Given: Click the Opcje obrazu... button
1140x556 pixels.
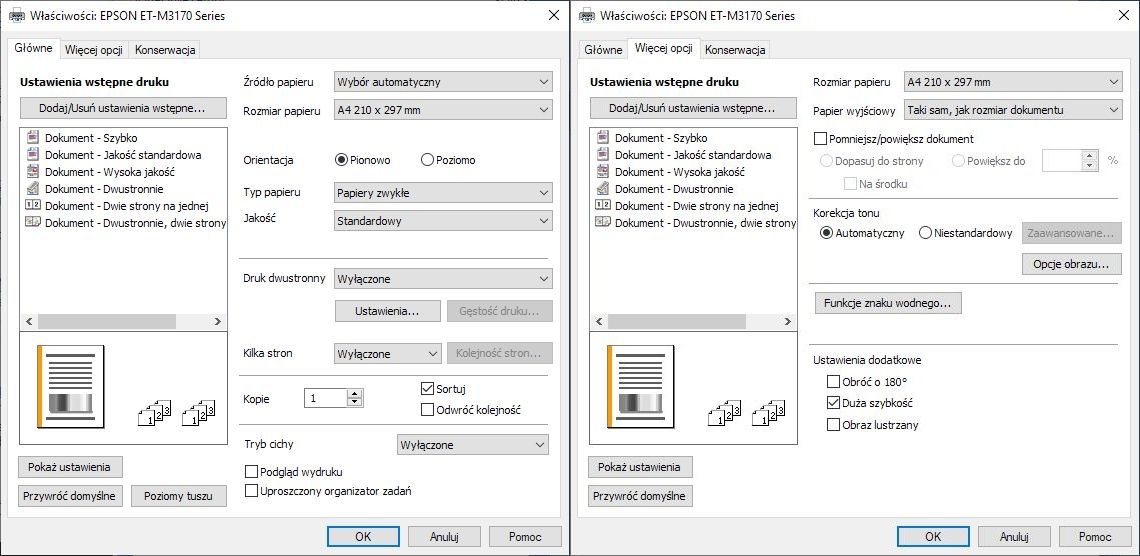Looking at the screenshot, I should pos(1072,264).
